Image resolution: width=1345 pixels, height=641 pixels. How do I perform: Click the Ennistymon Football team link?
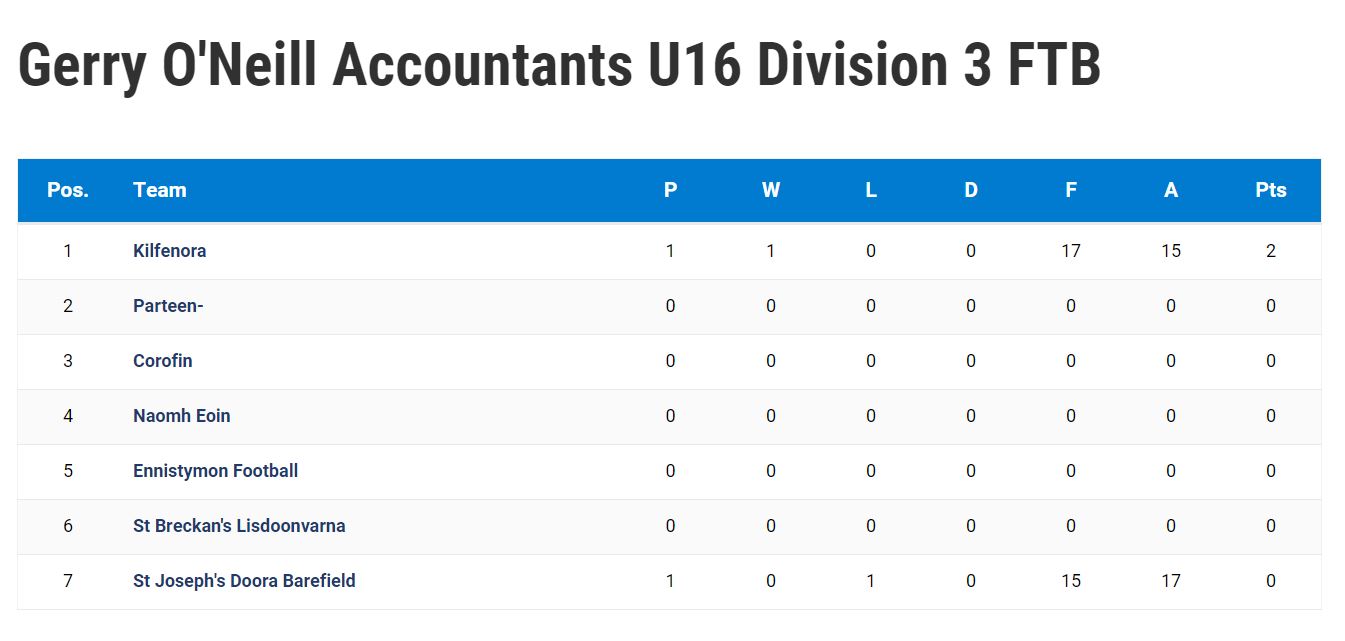[215, 471]
